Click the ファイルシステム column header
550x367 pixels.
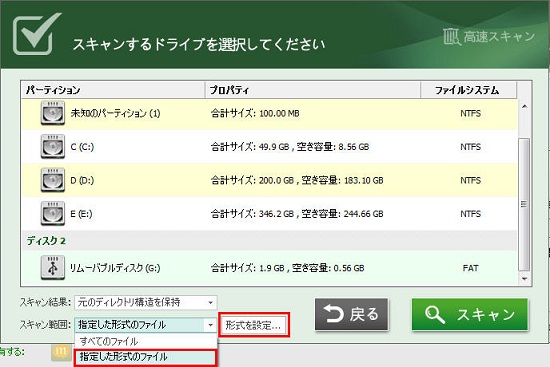469,90
